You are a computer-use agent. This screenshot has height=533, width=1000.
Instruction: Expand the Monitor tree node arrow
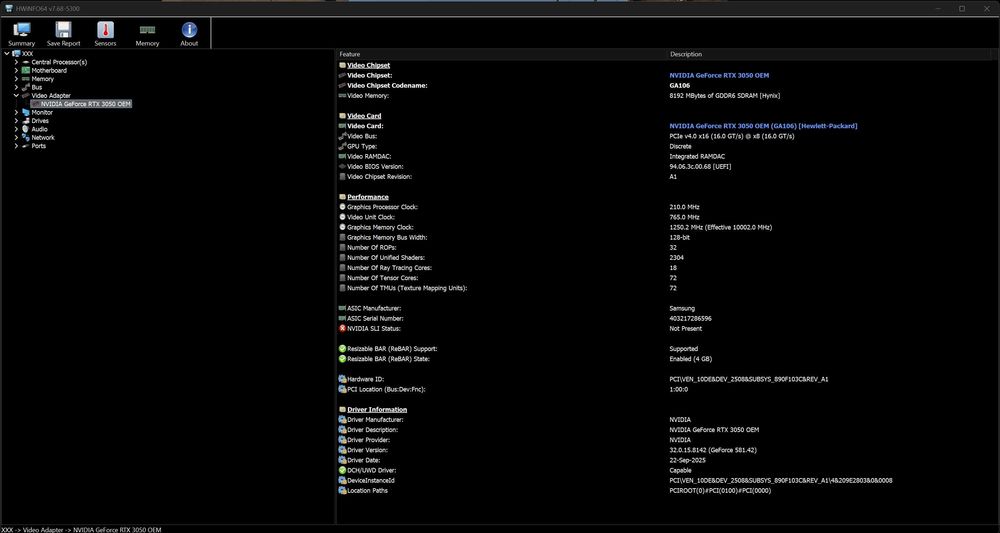click(16, 112)
